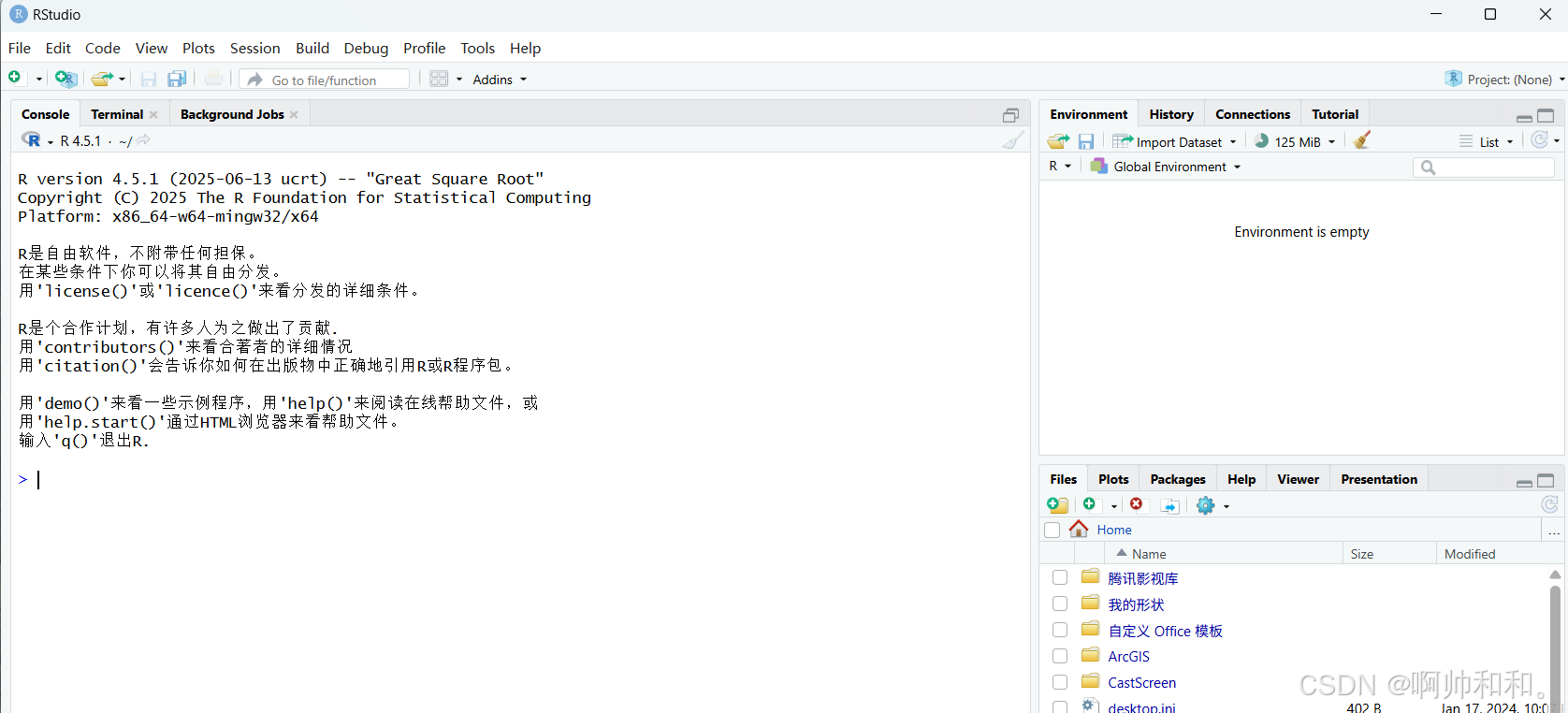Open the Import Dataset dropdown
The image size is (1568, 713).
tap(1175, 142)
